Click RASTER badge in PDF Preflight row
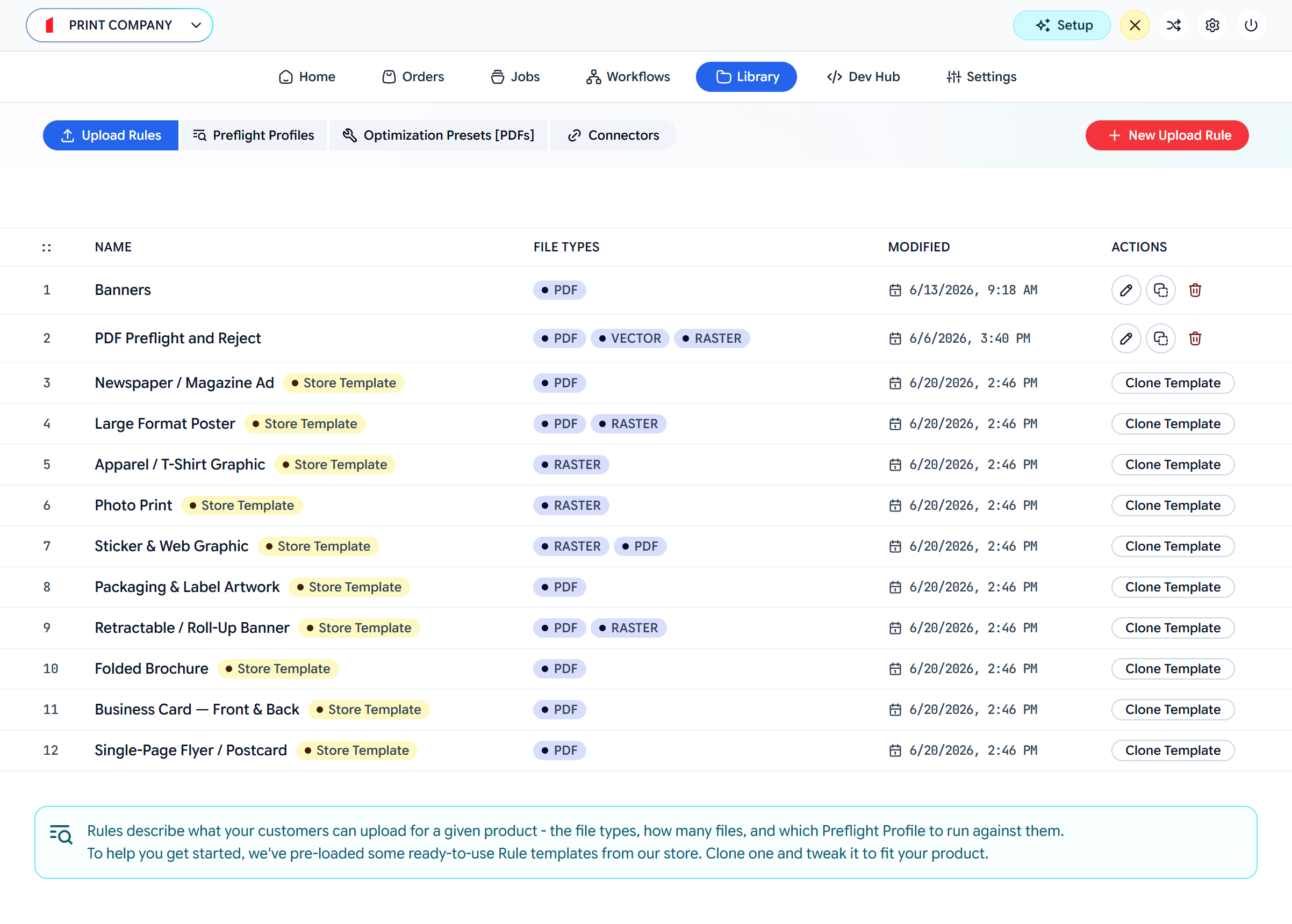Viewport: 1292px width, 924px height. [x=712, y=338]
